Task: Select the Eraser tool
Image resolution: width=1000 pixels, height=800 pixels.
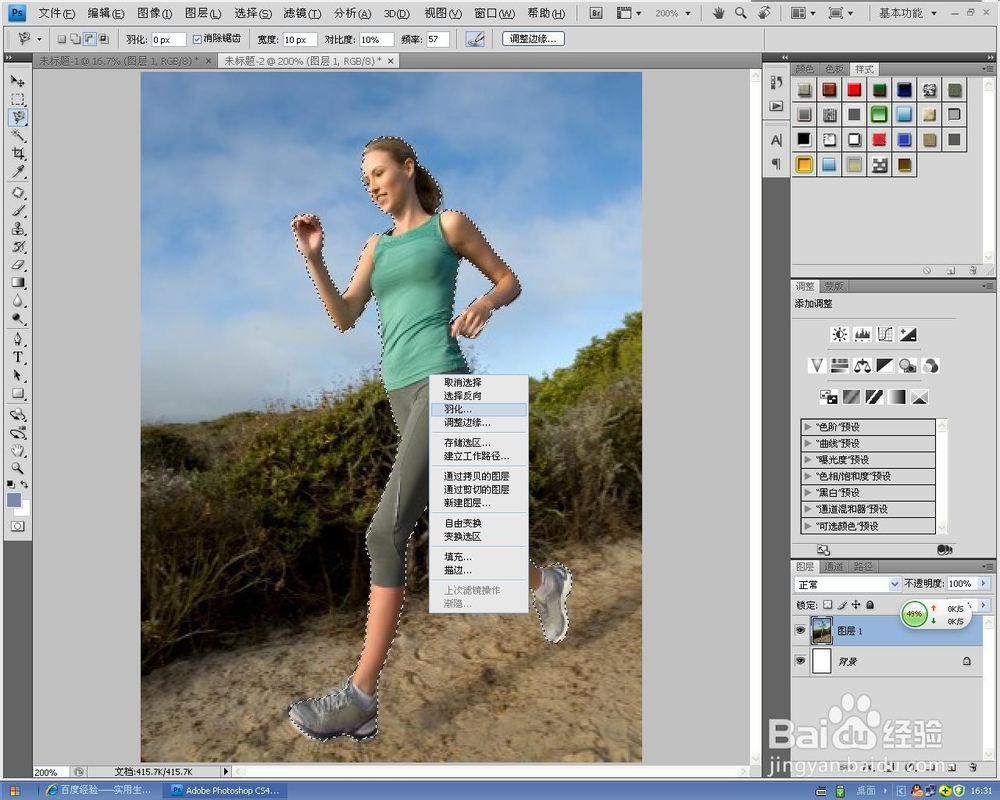Action: pyautogui.click(x=18, y=265)
